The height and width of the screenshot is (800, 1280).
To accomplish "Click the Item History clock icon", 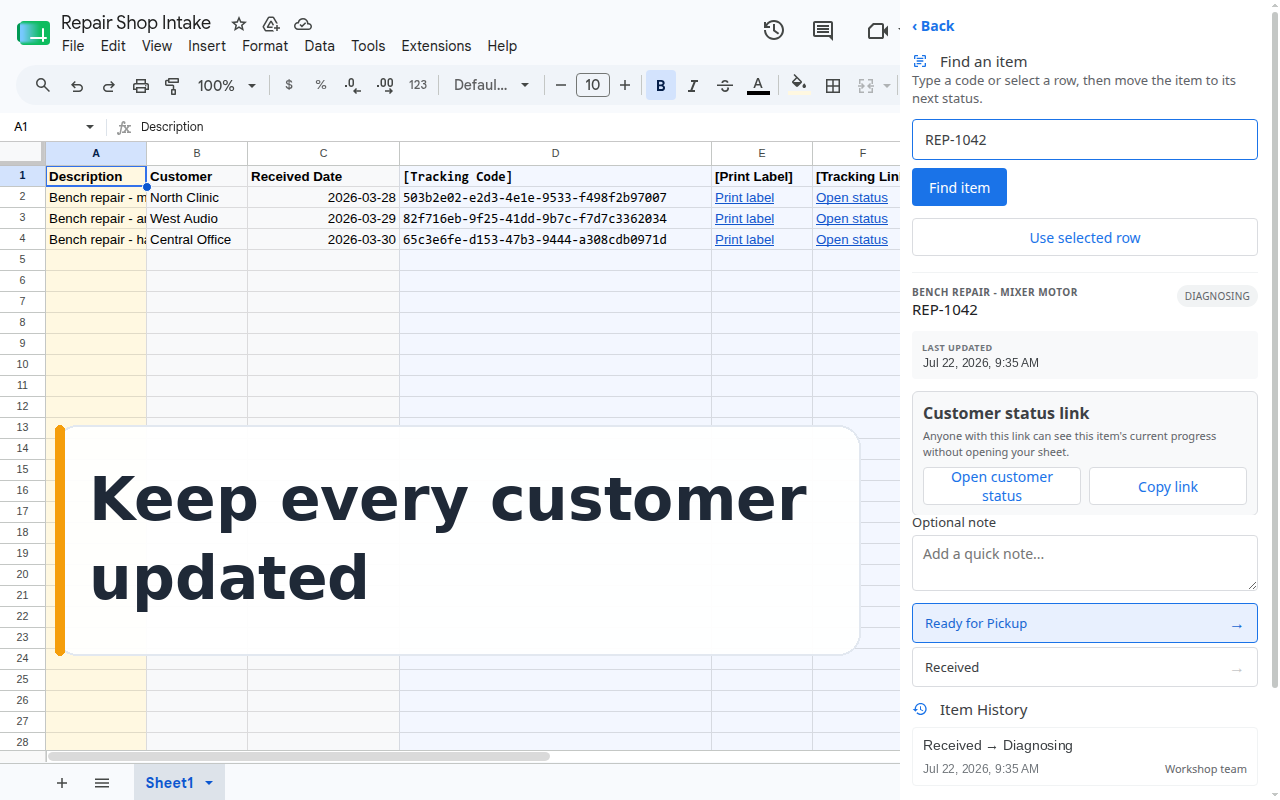I will click(921, 709).
